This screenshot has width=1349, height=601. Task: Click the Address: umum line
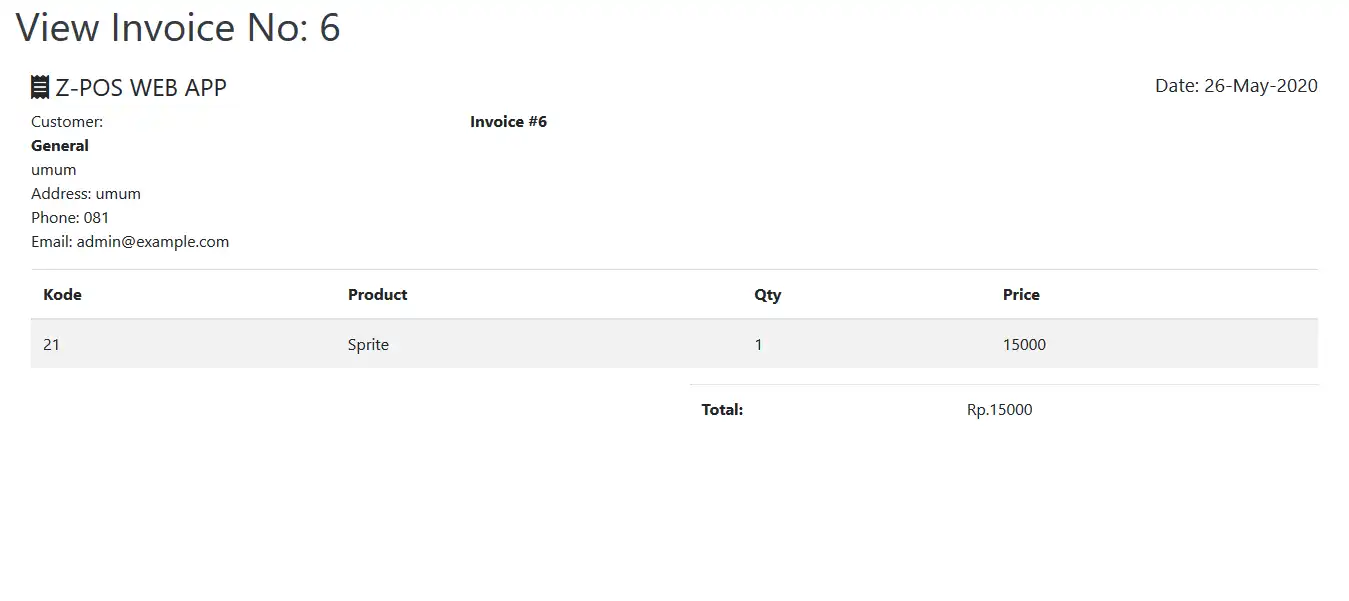click(x=86, y=194)
